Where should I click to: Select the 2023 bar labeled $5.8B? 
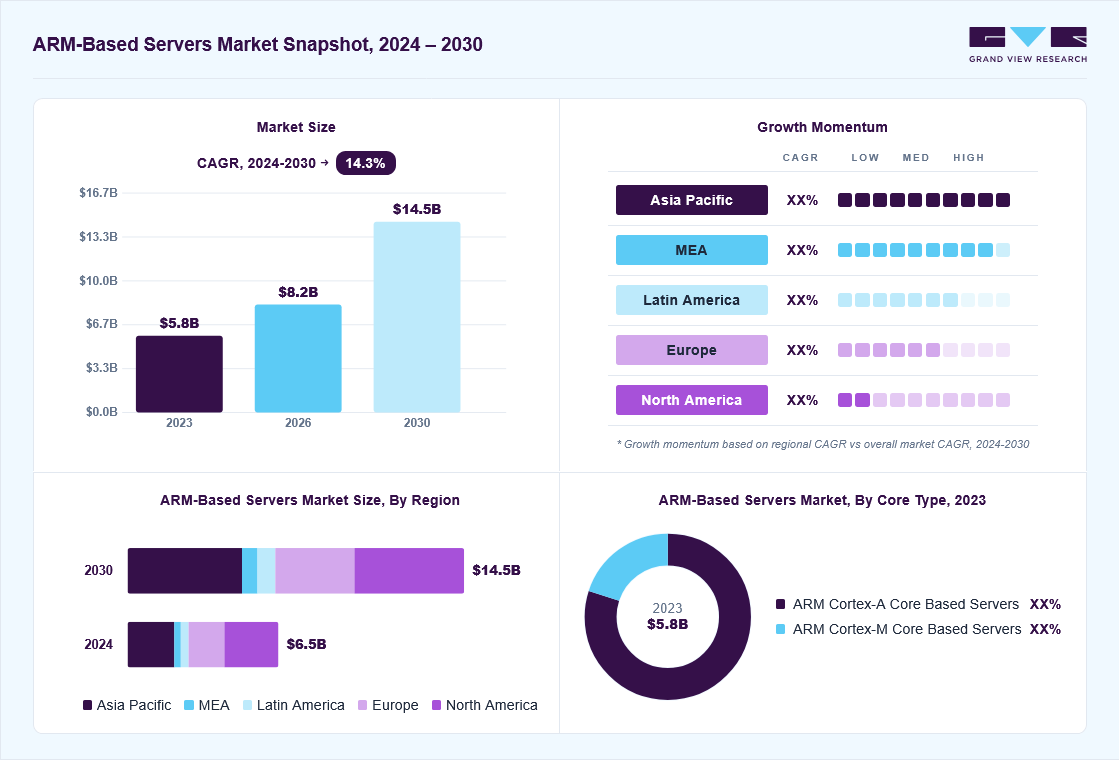click(179, 374)
